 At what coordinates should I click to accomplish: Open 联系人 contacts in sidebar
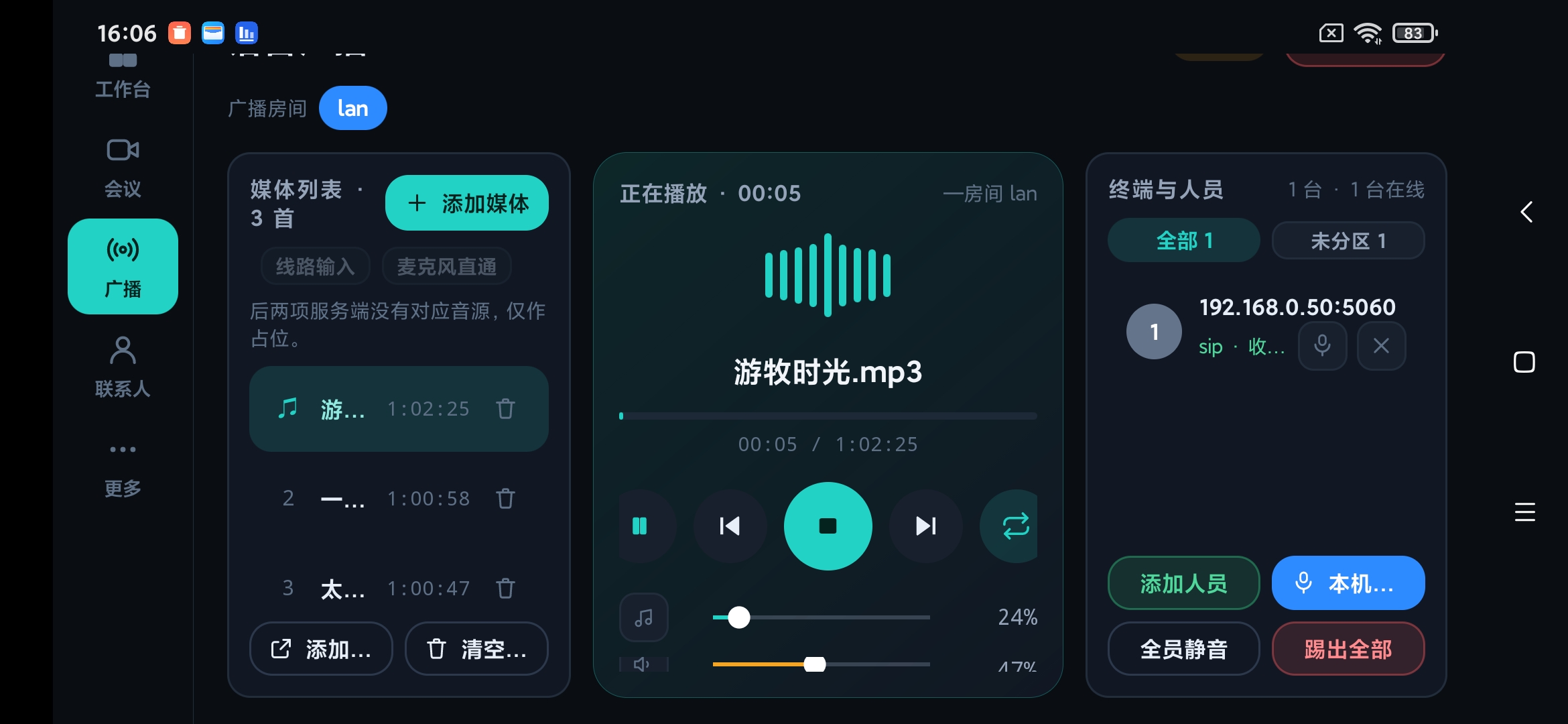pos(123,367)
